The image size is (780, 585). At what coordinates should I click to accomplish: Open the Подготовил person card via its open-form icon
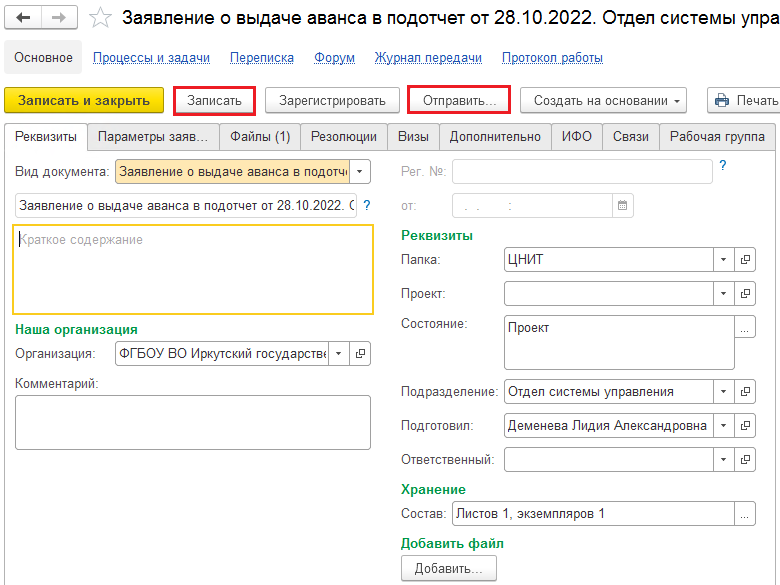pos(745,425)
